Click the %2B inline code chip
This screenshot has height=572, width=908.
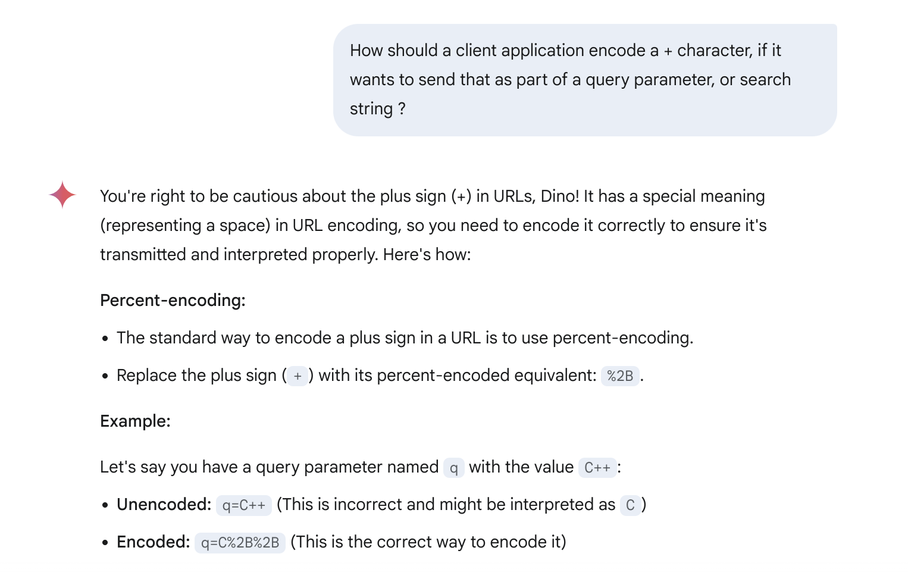click(x=620, y=376)
